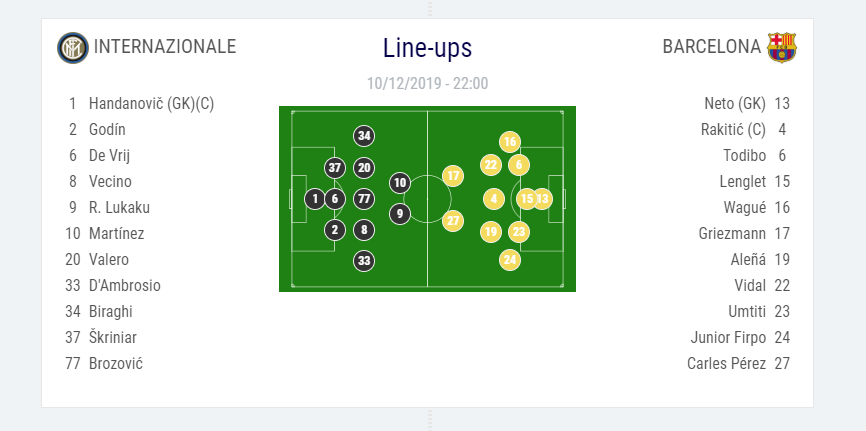This screenshot has height=431, width=866.
Task: Click Handanovič (GK)(C) in Inter list
Action: click(x=151, y=103)
